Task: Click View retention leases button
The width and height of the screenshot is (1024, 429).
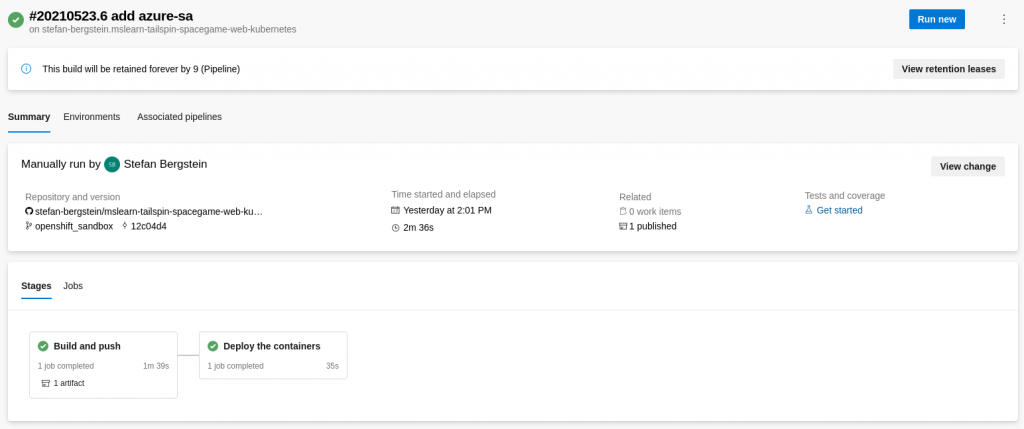Action: click(x=948, y=69)
